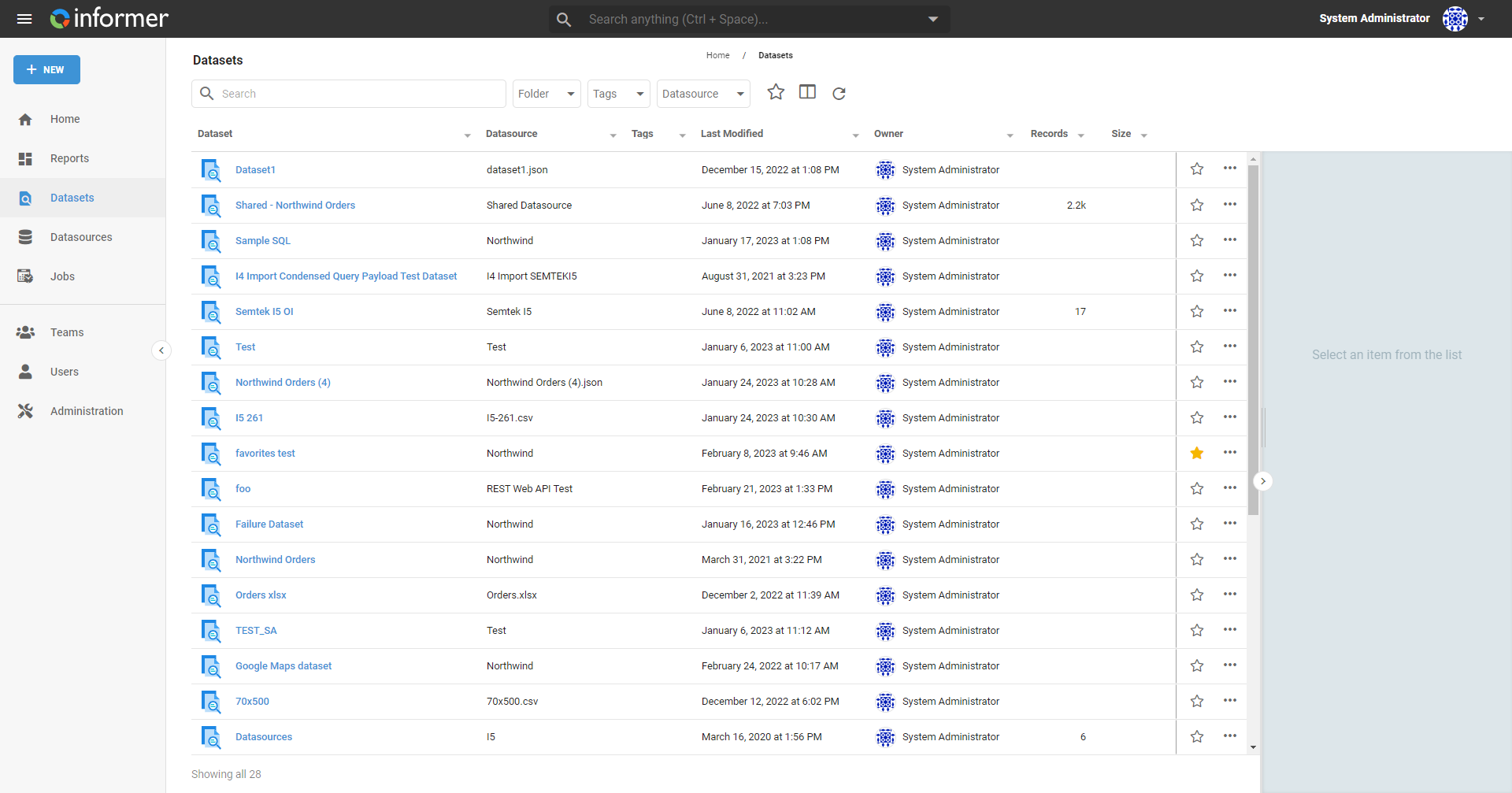
Task: Click the Jobs sidebar icon
Action: tap(25, 276)
